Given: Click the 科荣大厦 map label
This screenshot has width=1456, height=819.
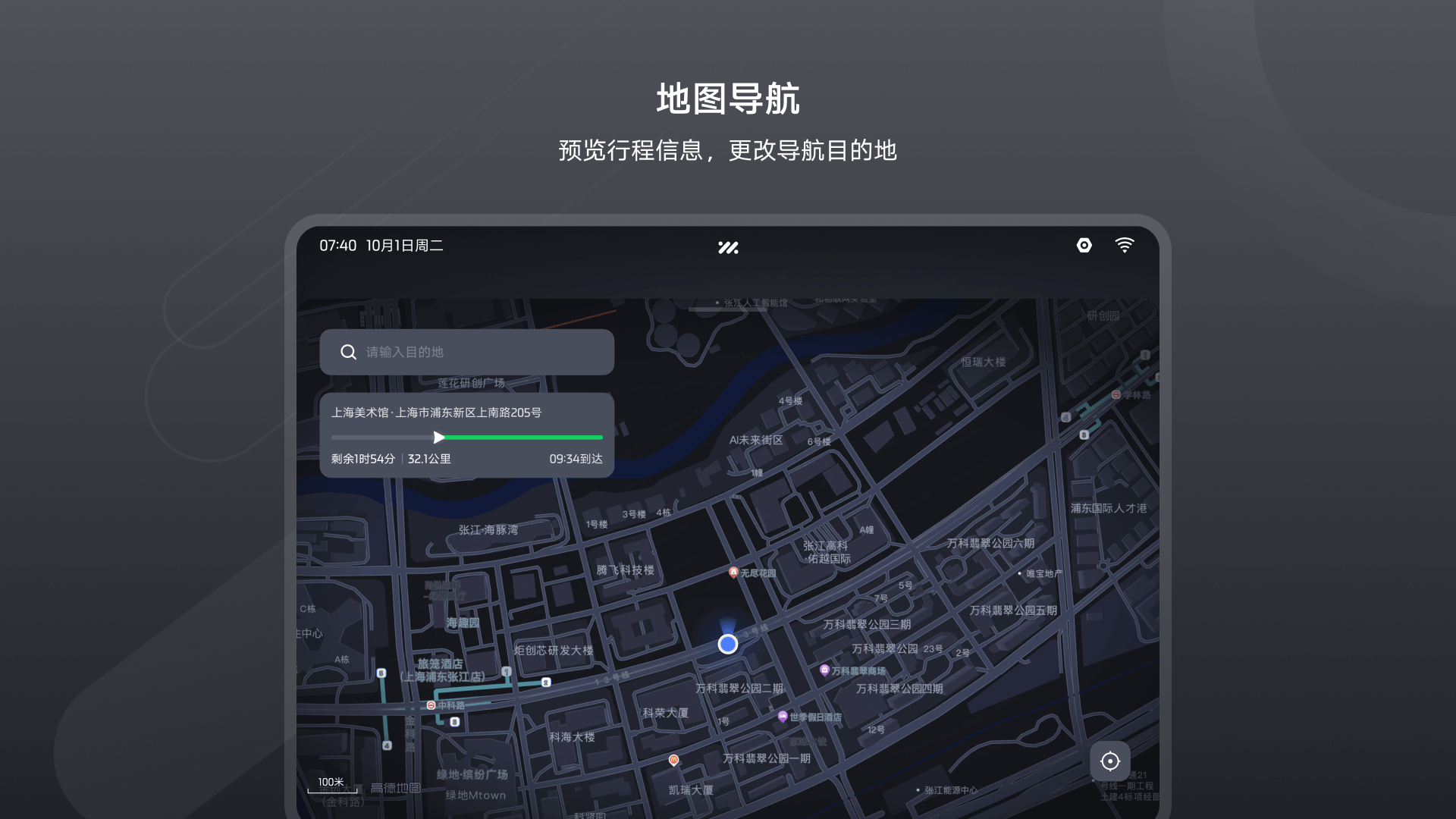Looking at the screenshot, I should 666,713.
